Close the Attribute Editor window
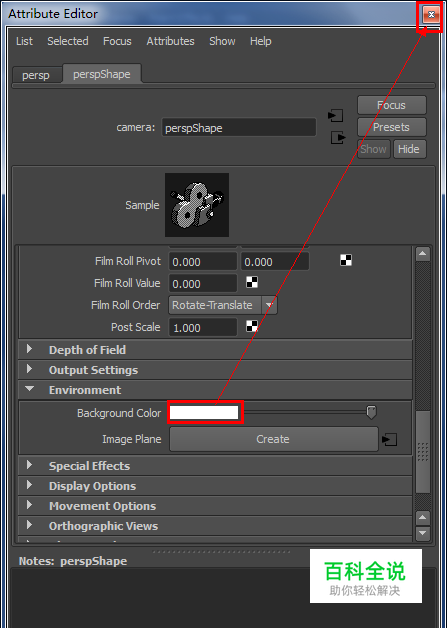The height and width of the screenshot is (628, 447). 431,15
